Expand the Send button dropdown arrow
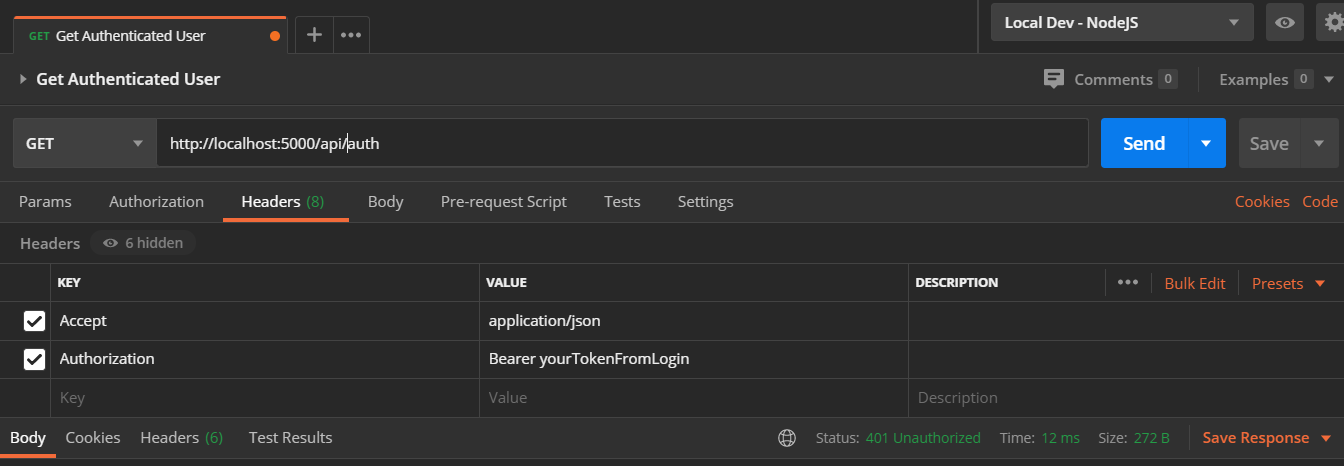Viewport: 1344px width, 466px height. point(1206,143)
